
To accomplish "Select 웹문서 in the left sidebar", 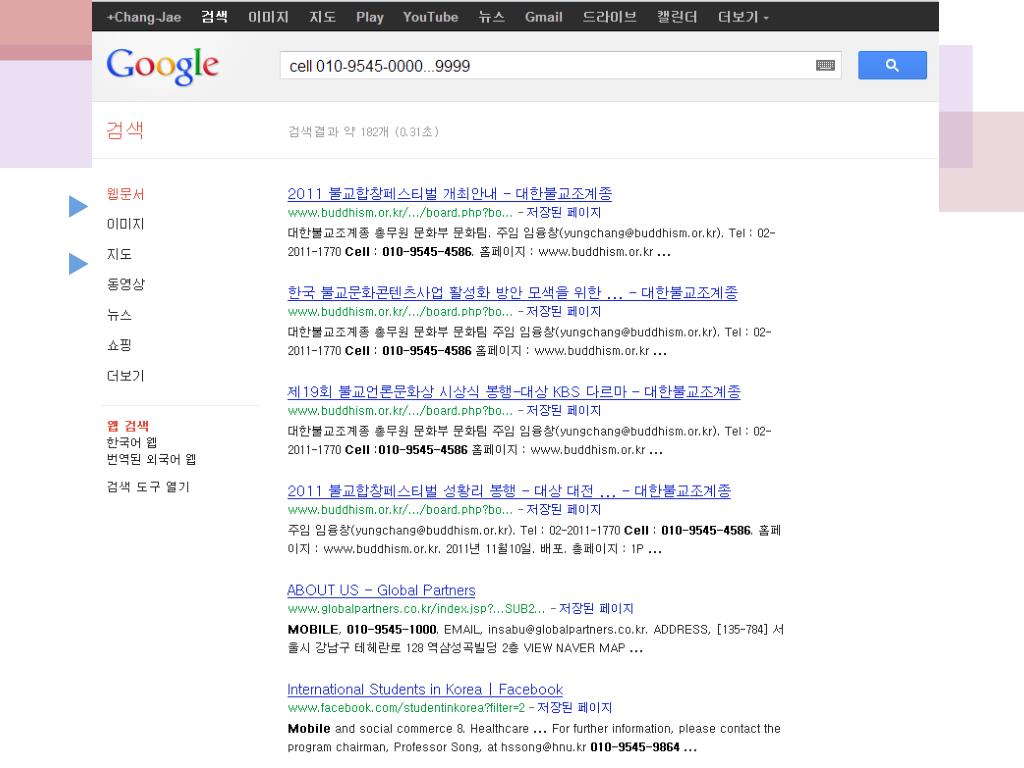I will 125,194.
